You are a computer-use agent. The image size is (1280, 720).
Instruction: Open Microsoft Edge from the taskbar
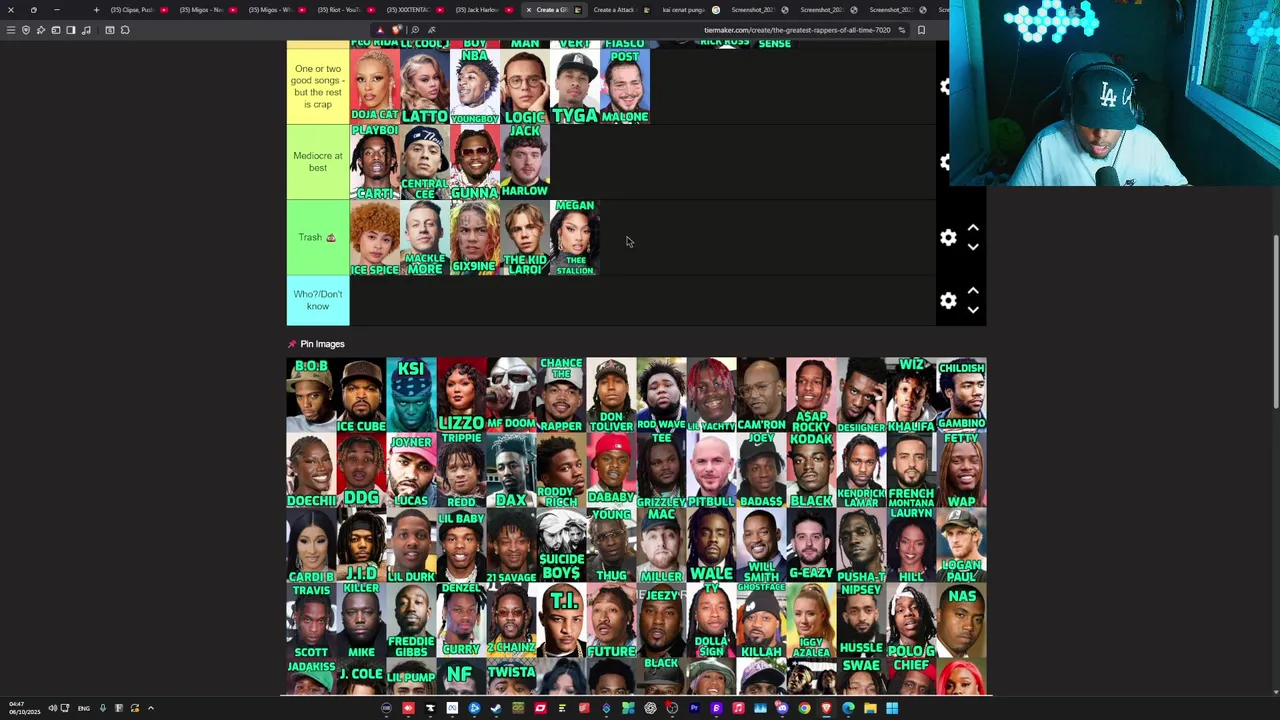pyautogui.click(x=848, y=709)
